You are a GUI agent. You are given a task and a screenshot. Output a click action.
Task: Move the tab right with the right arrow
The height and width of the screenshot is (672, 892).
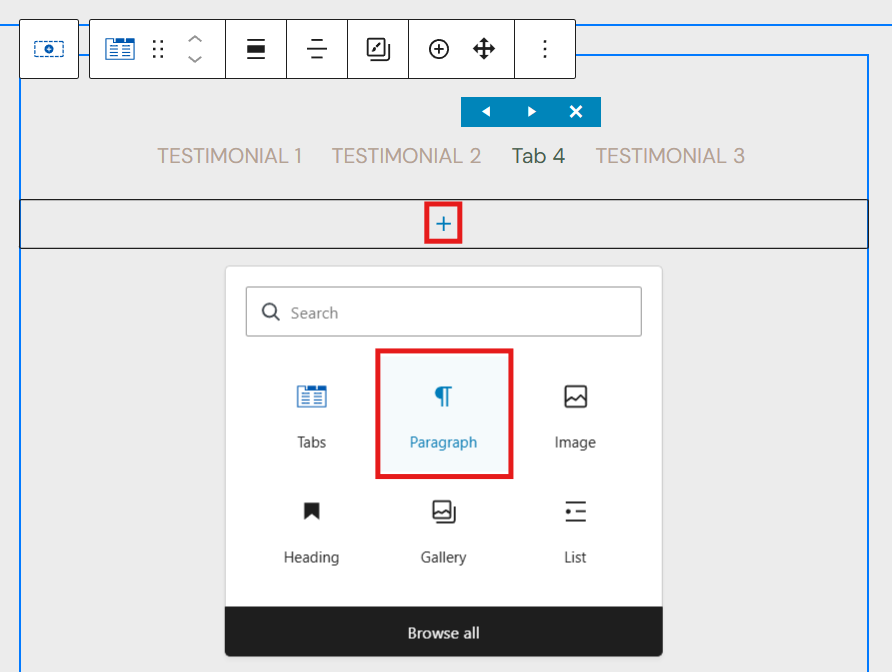click(x=531, y=112)
